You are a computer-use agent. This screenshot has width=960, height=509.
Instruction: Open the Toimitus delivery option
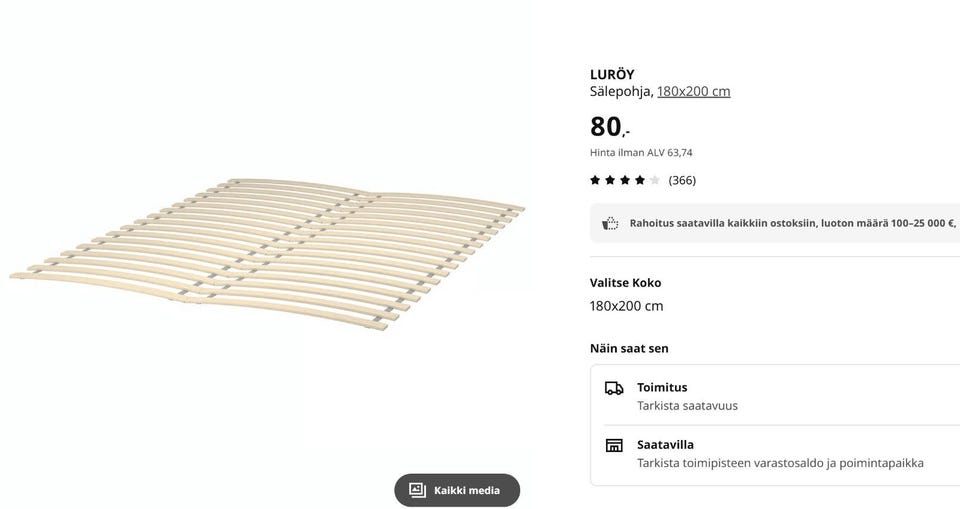[x=662, y=387]
